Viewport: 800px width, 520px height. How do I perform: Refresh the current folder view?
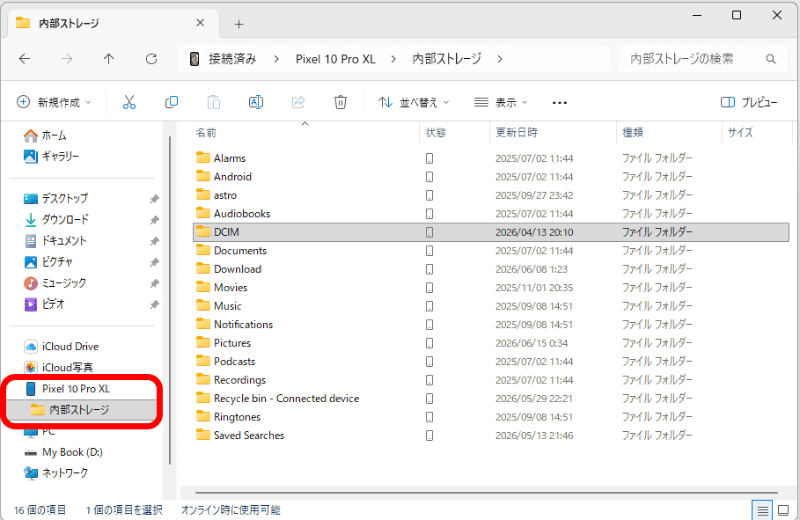(x=151, y=59)
